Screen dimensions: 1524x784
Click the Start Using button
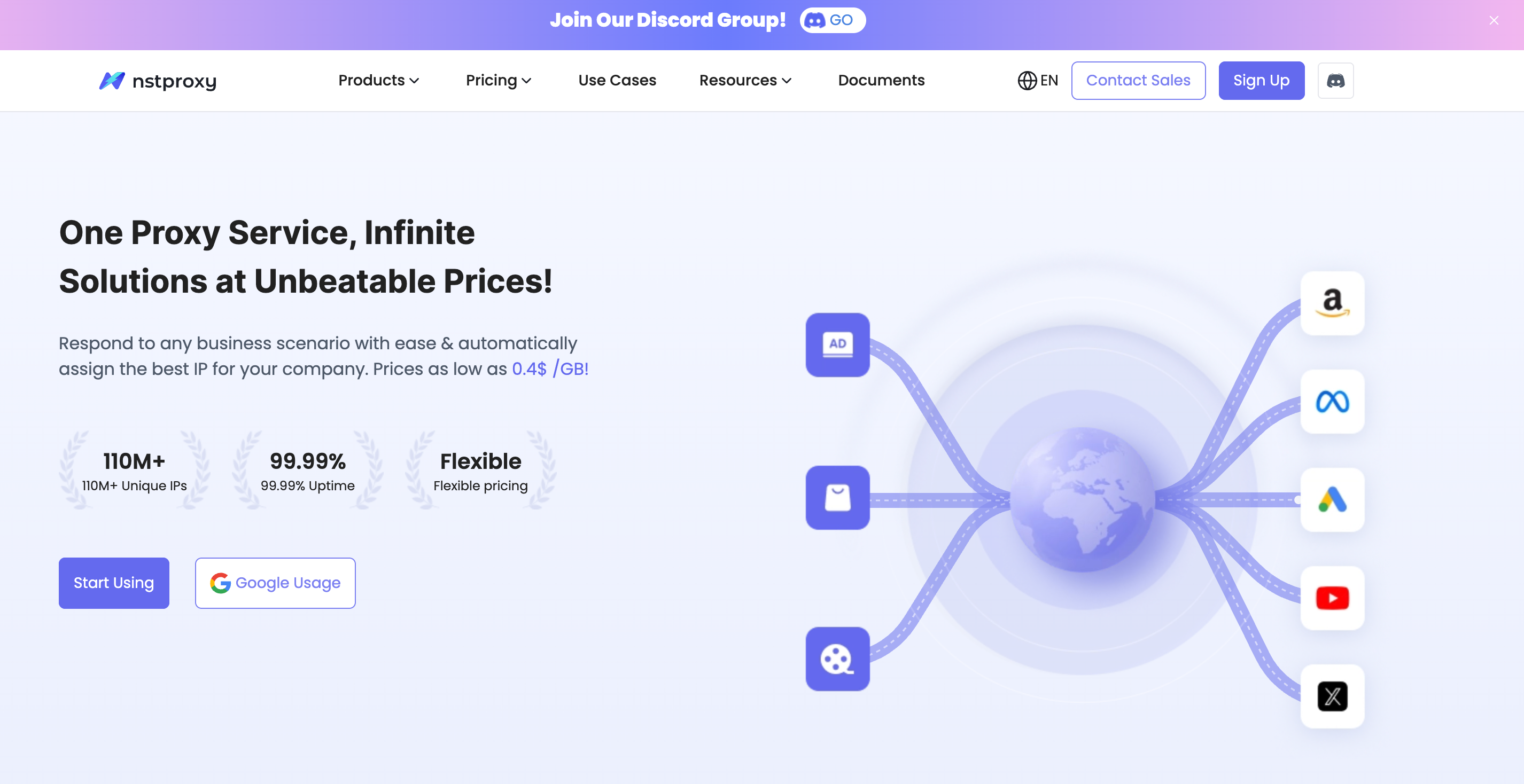[114, 583]
